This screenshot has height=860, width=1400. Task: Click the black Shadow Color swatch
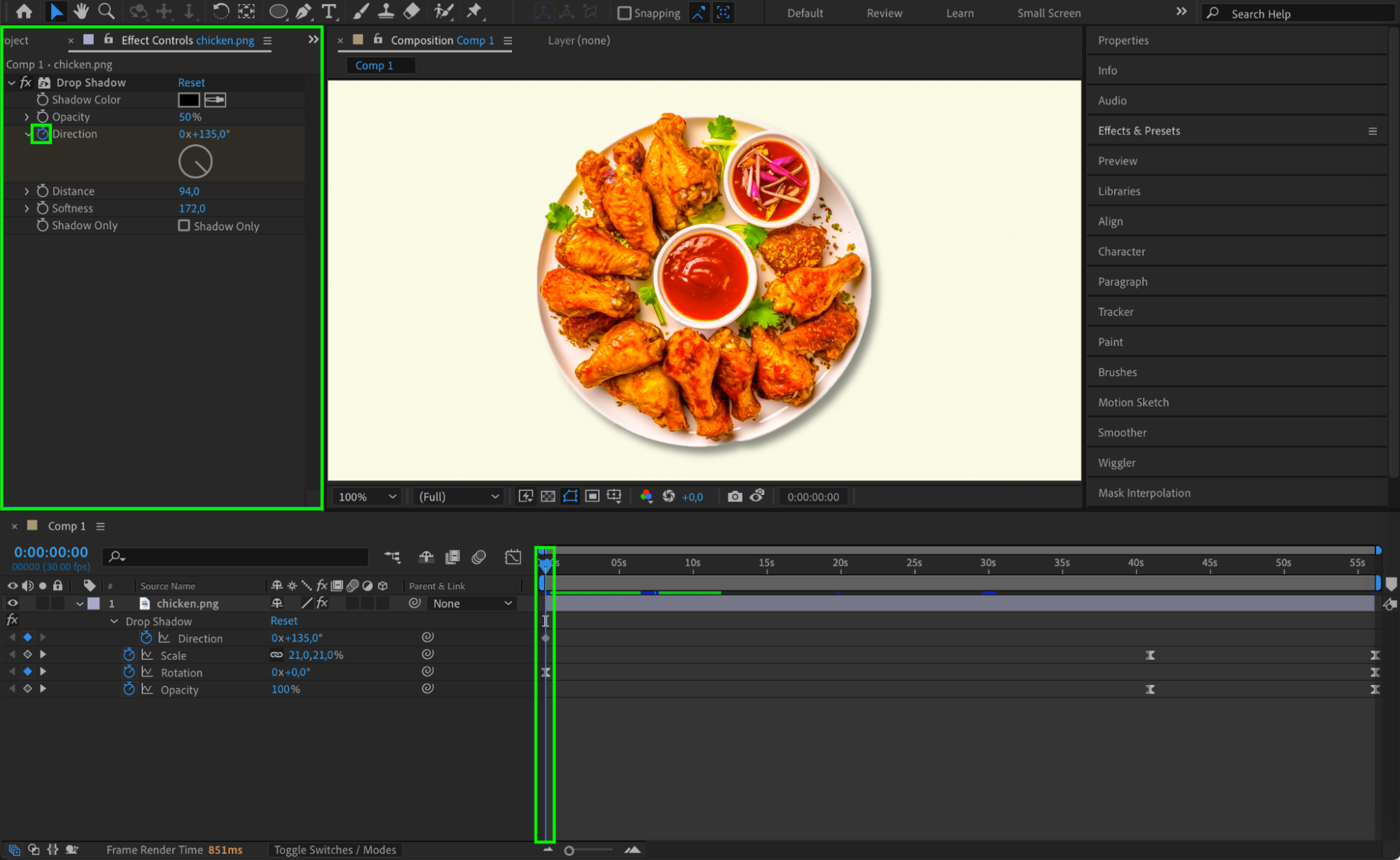point(188,100)
